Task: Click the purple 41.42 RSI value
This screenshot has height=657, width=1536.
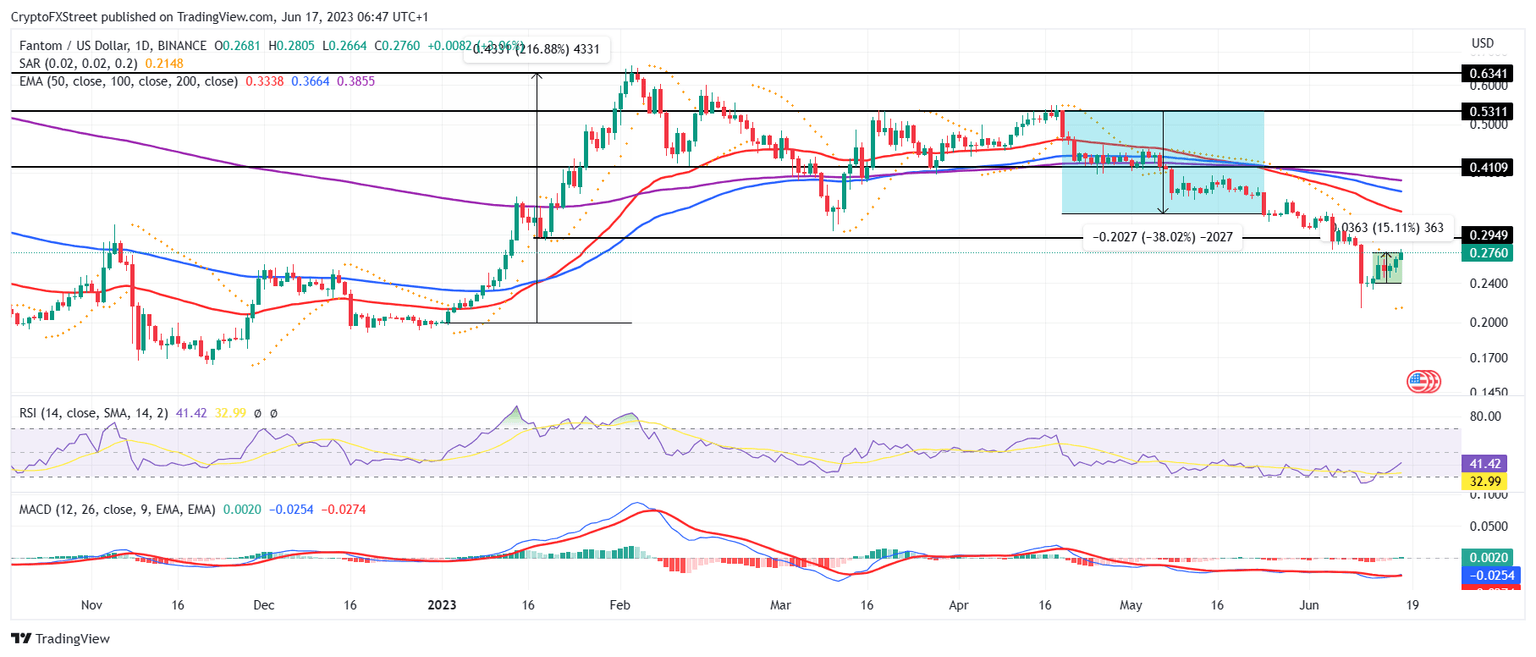Action: [1484, 463]
